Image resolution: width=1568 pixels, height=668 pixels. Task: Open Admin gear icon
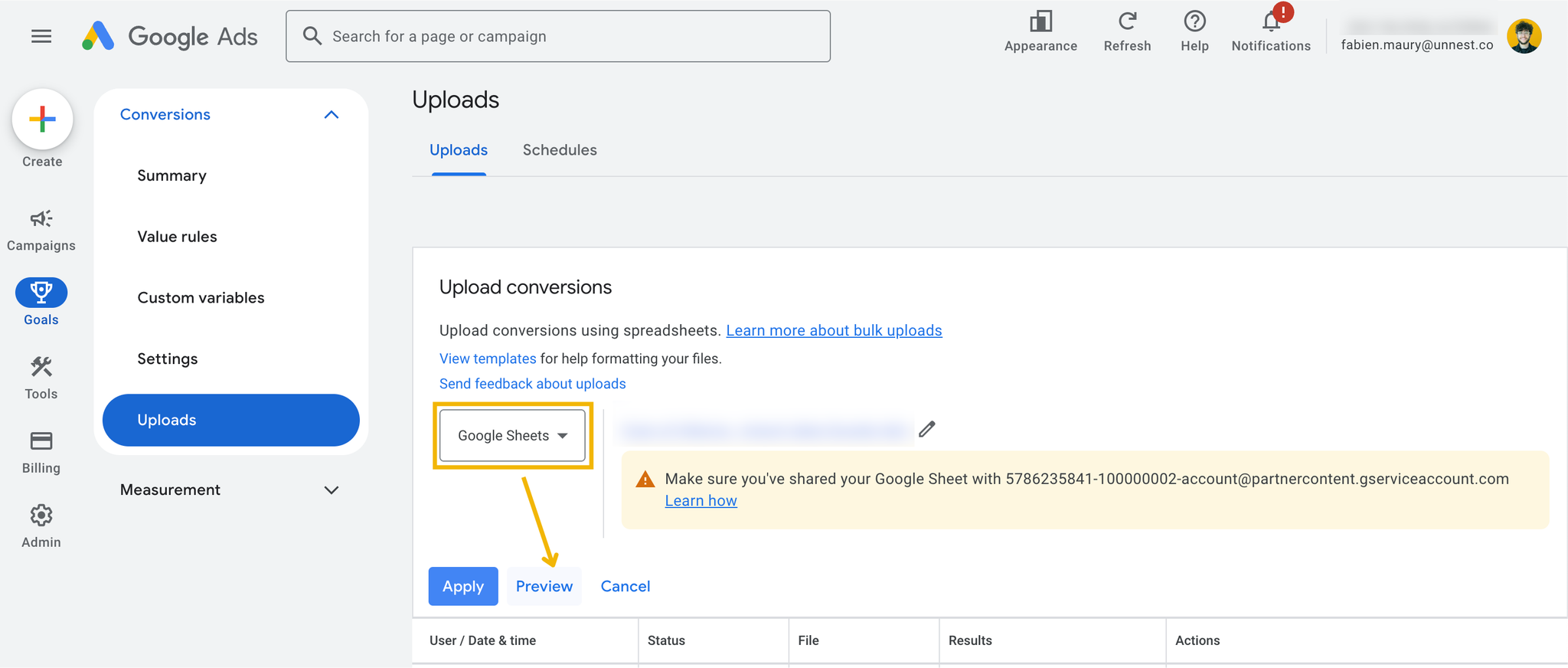click(41, 516)
